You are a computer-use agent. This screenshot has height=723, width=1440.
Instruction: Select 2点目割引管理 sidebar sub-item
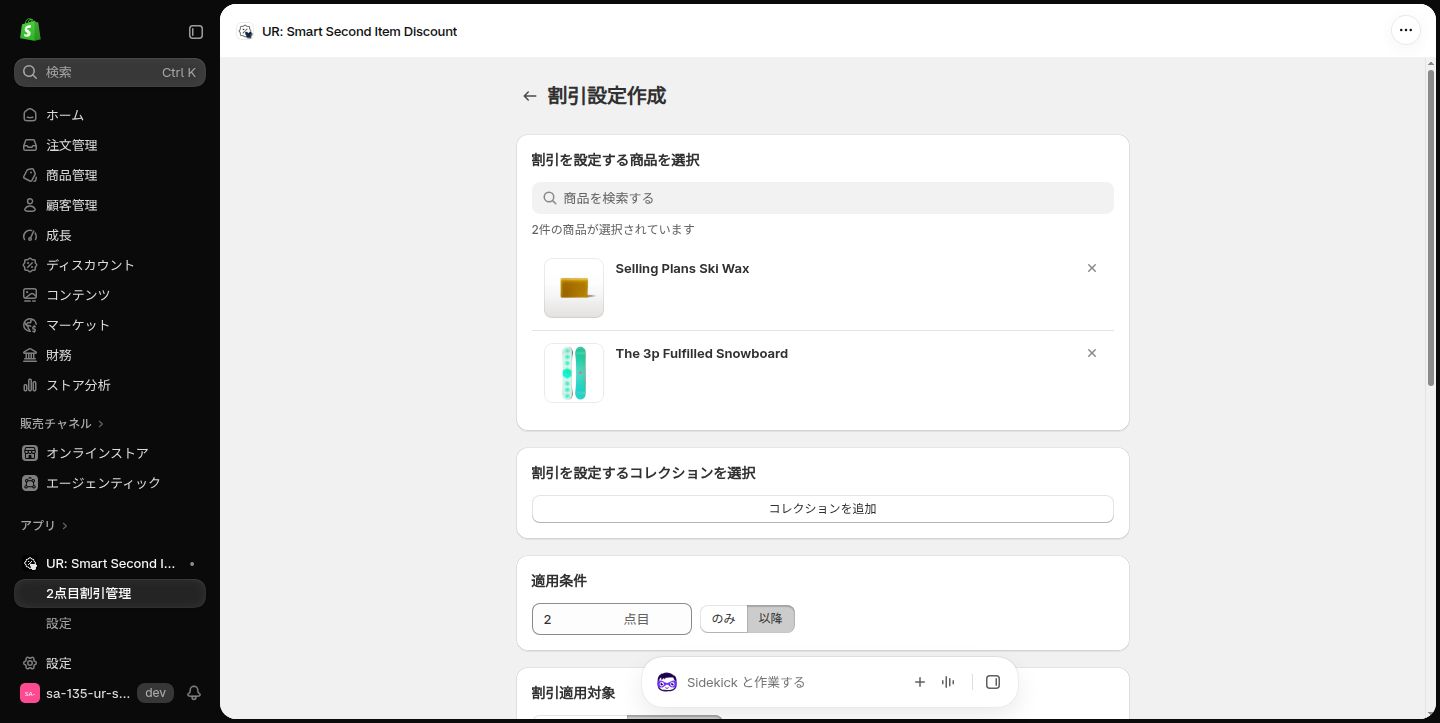110,593
